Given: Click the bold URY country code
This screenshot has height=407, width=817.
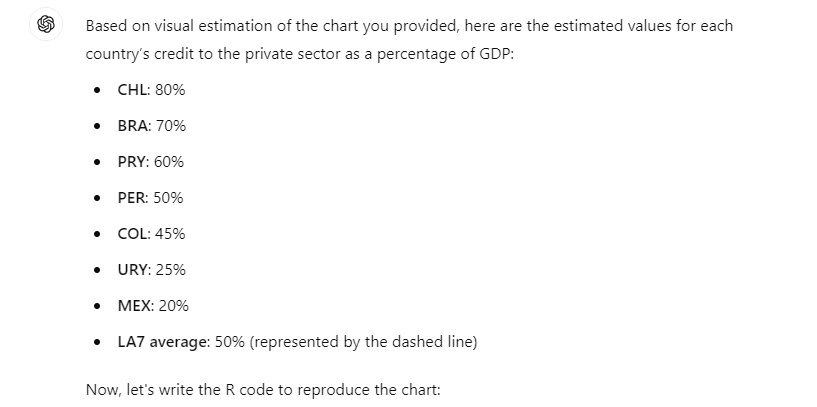Looking at the screenshot, I should 133,270.
